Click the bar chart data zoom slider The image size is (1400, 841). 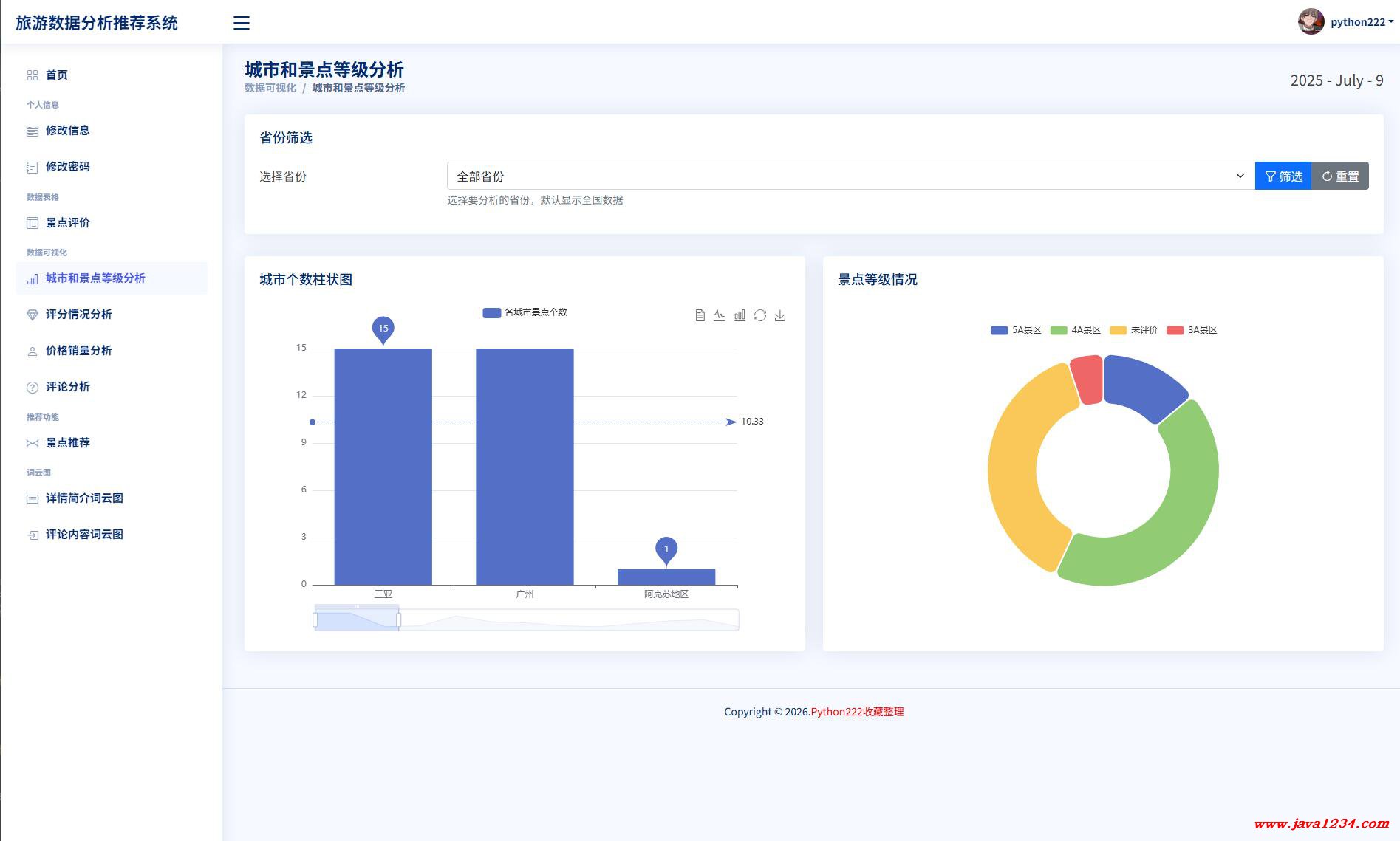526,619
